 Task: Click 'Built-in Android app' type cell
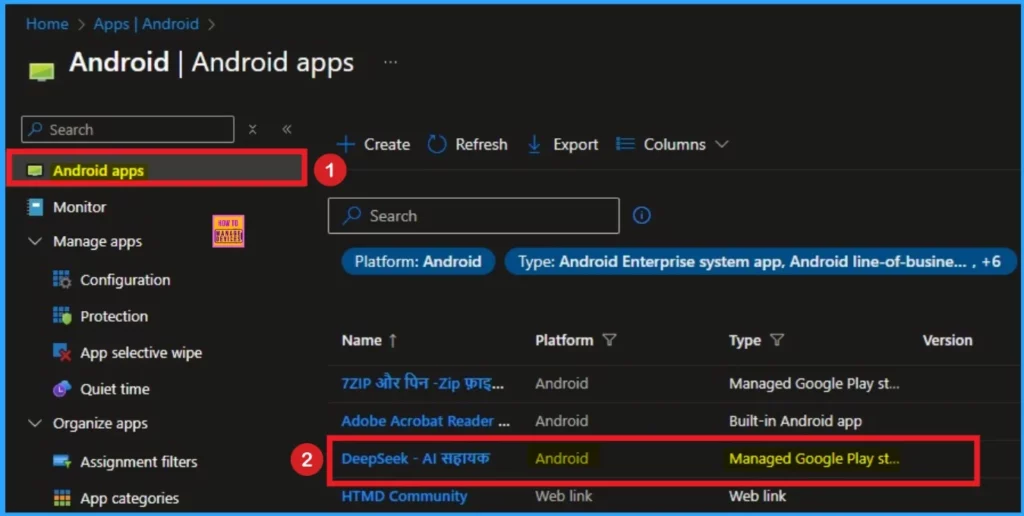795,421
